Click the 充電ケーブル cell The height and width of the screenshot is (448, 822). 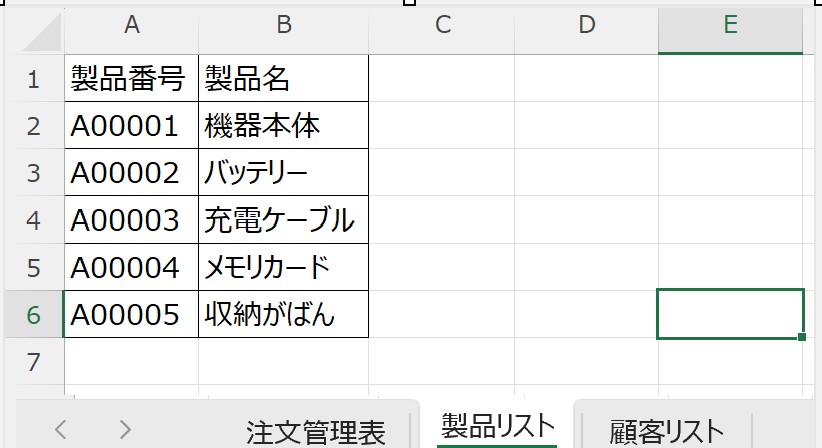284,220
